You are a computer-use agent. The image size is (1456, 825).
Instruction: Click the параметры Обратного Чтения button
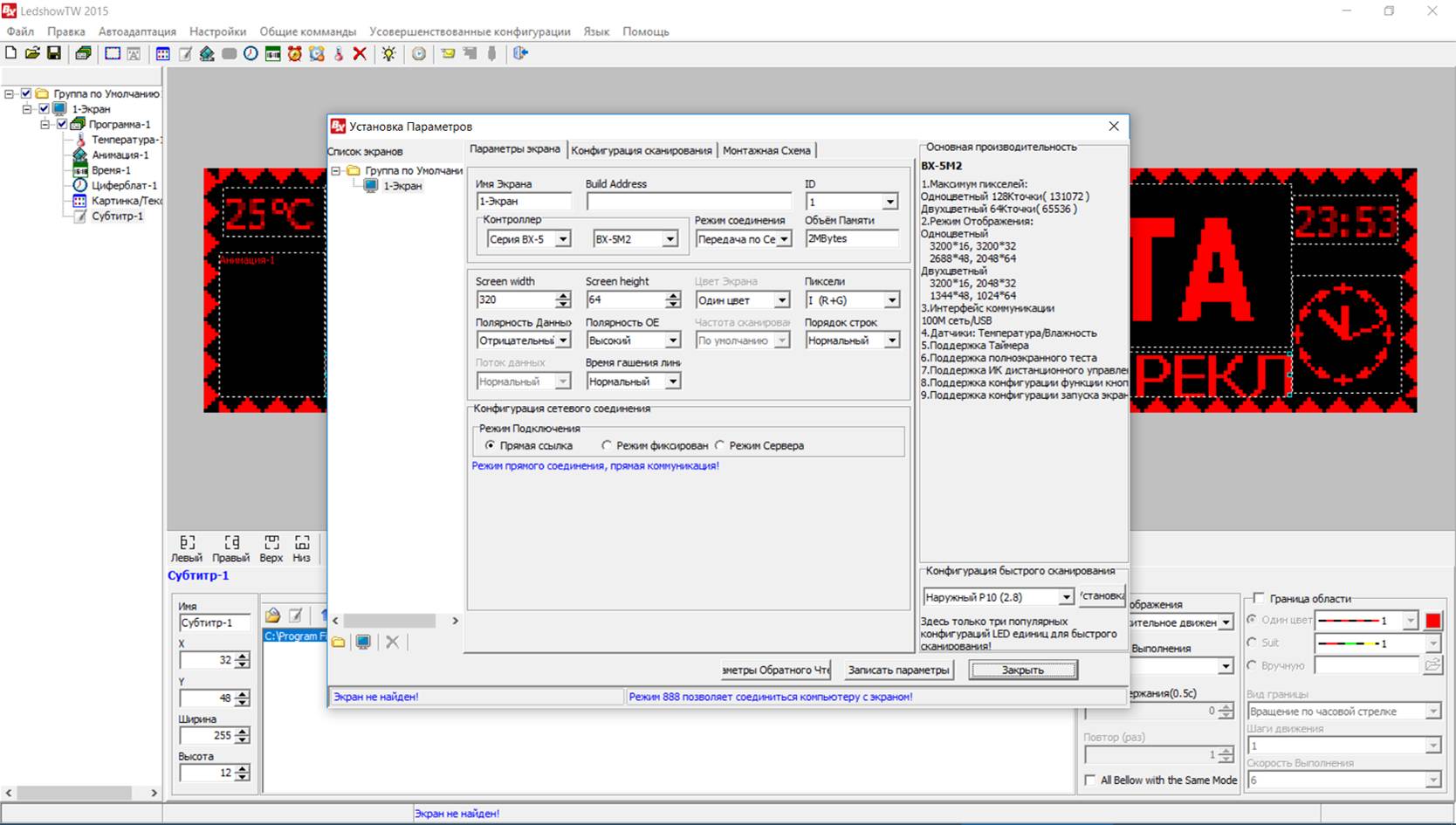pos(776,670)
